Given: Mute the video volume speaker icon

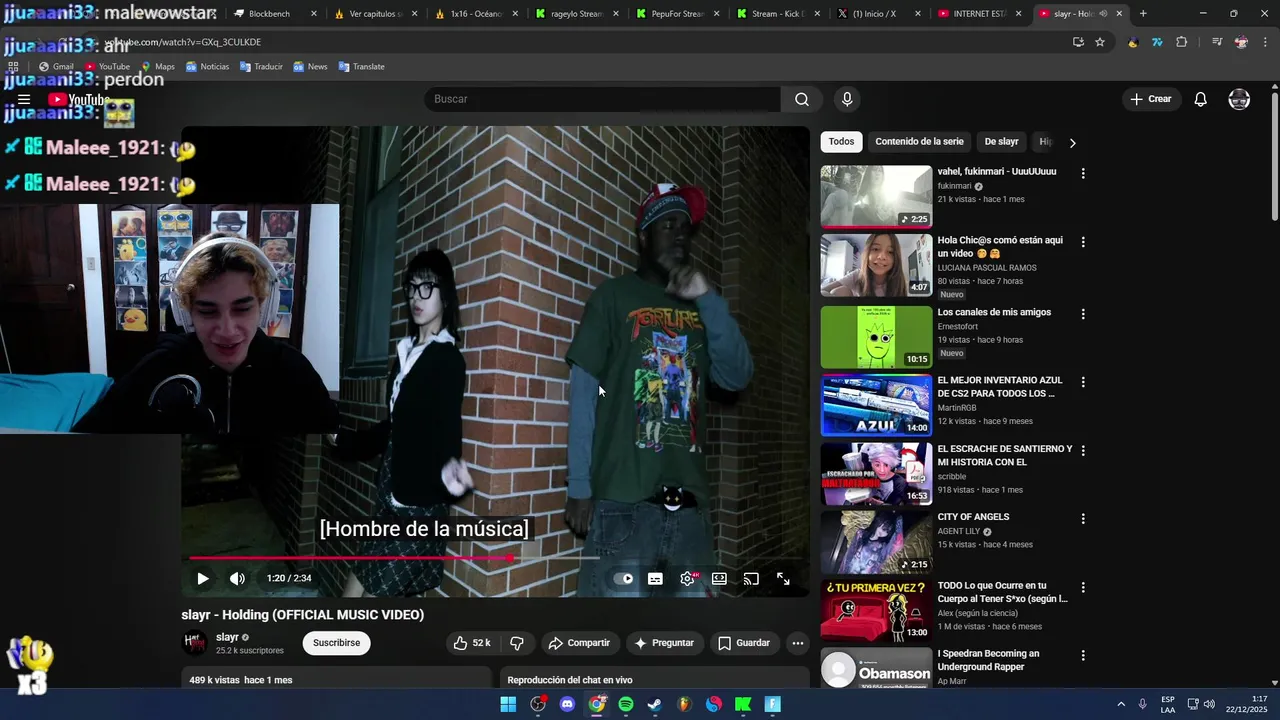Looking at the screenshot, I should click(237, 578).
